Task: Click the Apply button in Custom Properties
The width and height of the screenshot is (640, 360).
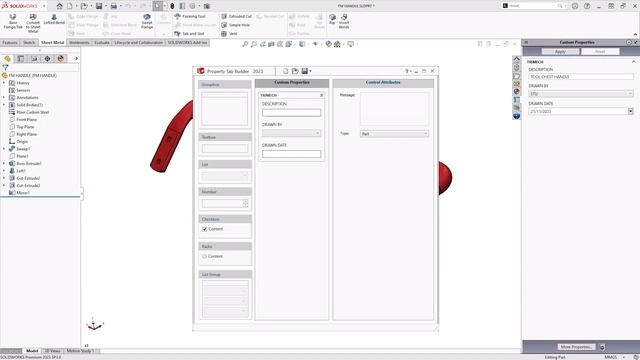Action: 560,51
